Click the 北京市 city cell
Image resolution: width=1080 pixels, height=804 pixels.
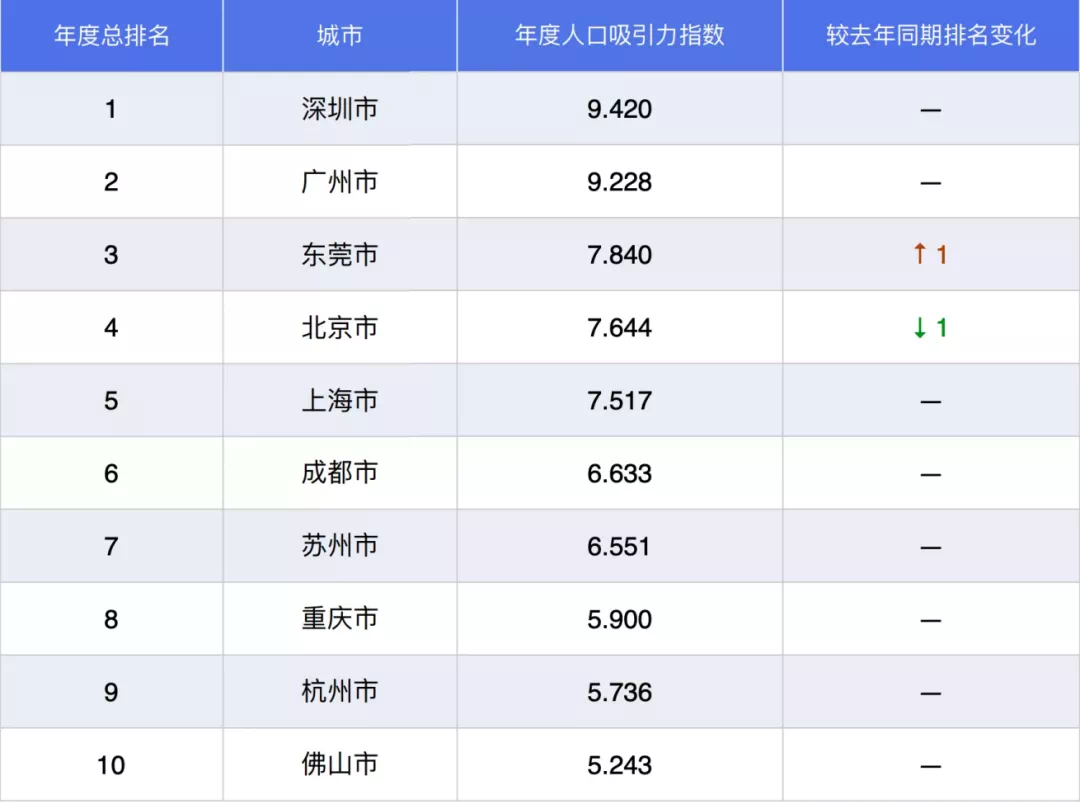tap(340, 328)
